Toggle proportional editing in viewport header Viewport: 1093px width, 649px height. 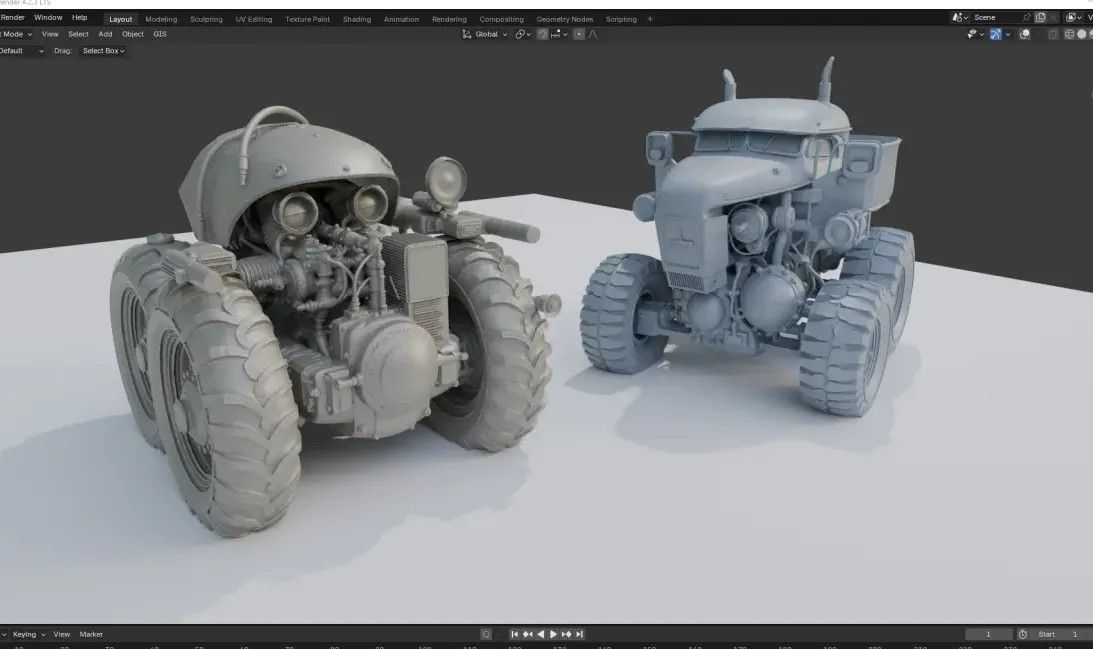pyautogui.click(x=579, y=34)
